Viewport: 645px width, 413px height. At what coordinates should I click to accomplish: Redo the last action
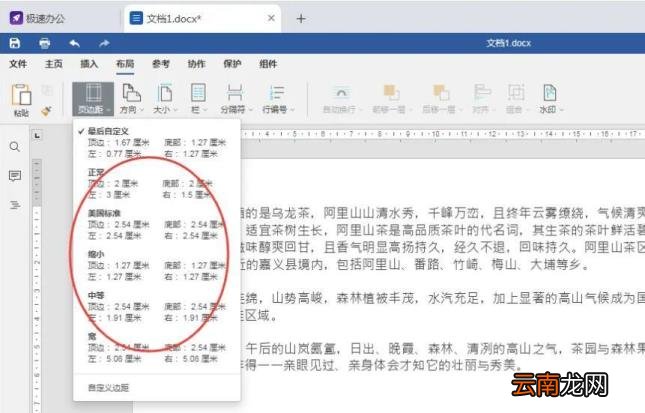click(104, 43)
